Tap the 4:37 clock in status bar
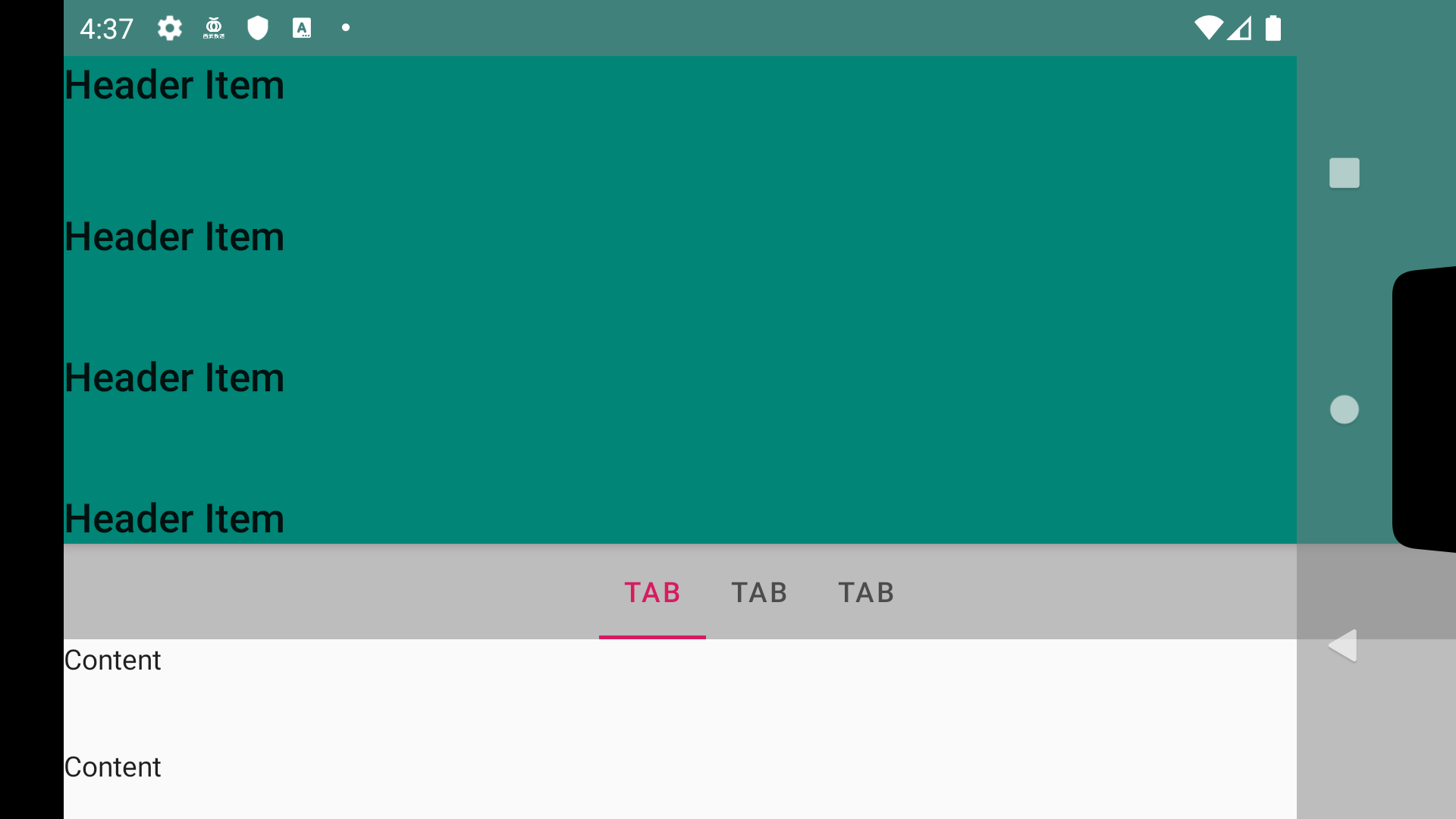 (x=106, y=29)
